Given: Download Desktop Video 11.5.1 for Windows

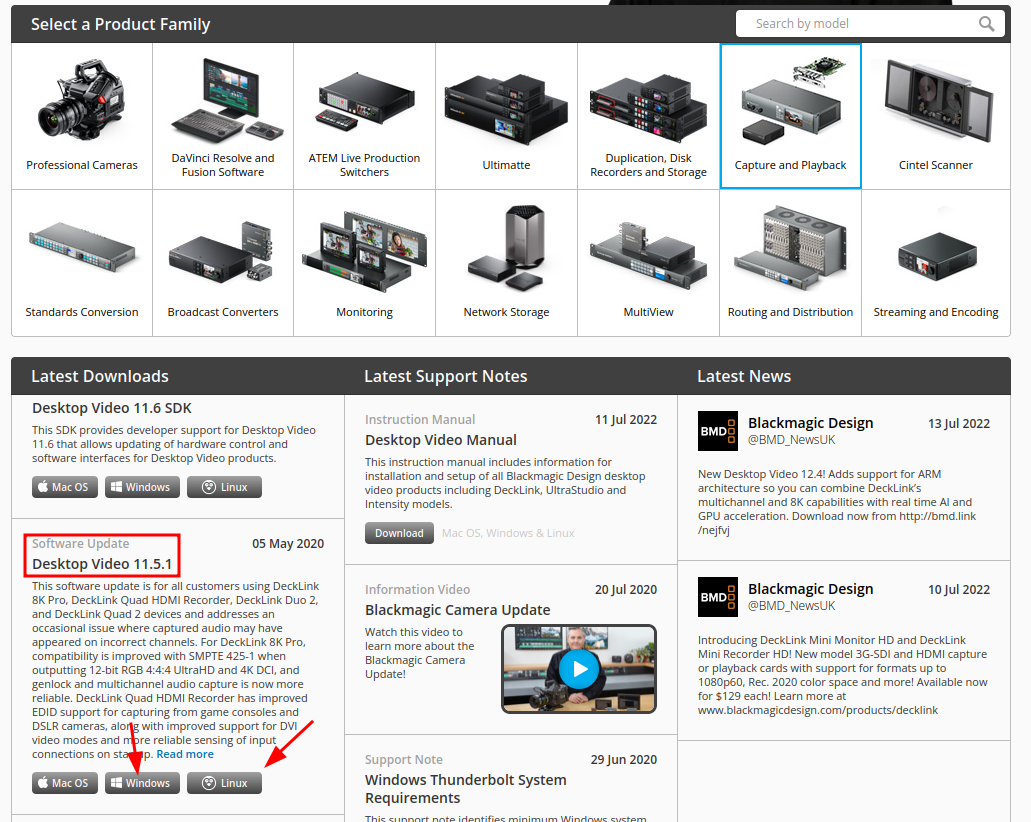Looking at the screenshot, I should 142,783.
